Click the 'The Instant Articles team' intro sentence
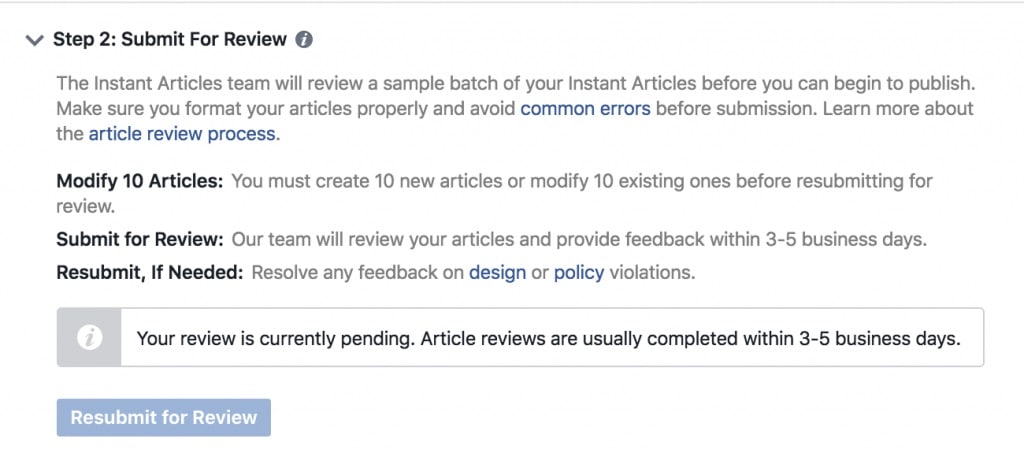This screenshot has height=457, width=1024. (x=515, y=84)
